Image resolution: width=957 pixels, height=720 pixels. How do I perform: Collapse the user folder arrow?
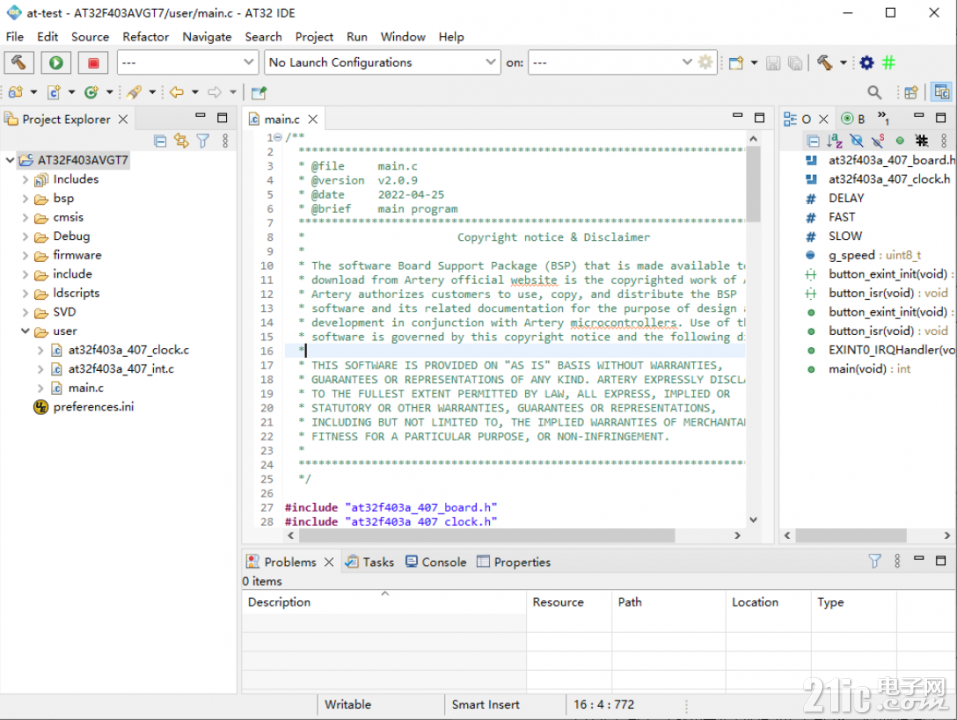(25, 331)
